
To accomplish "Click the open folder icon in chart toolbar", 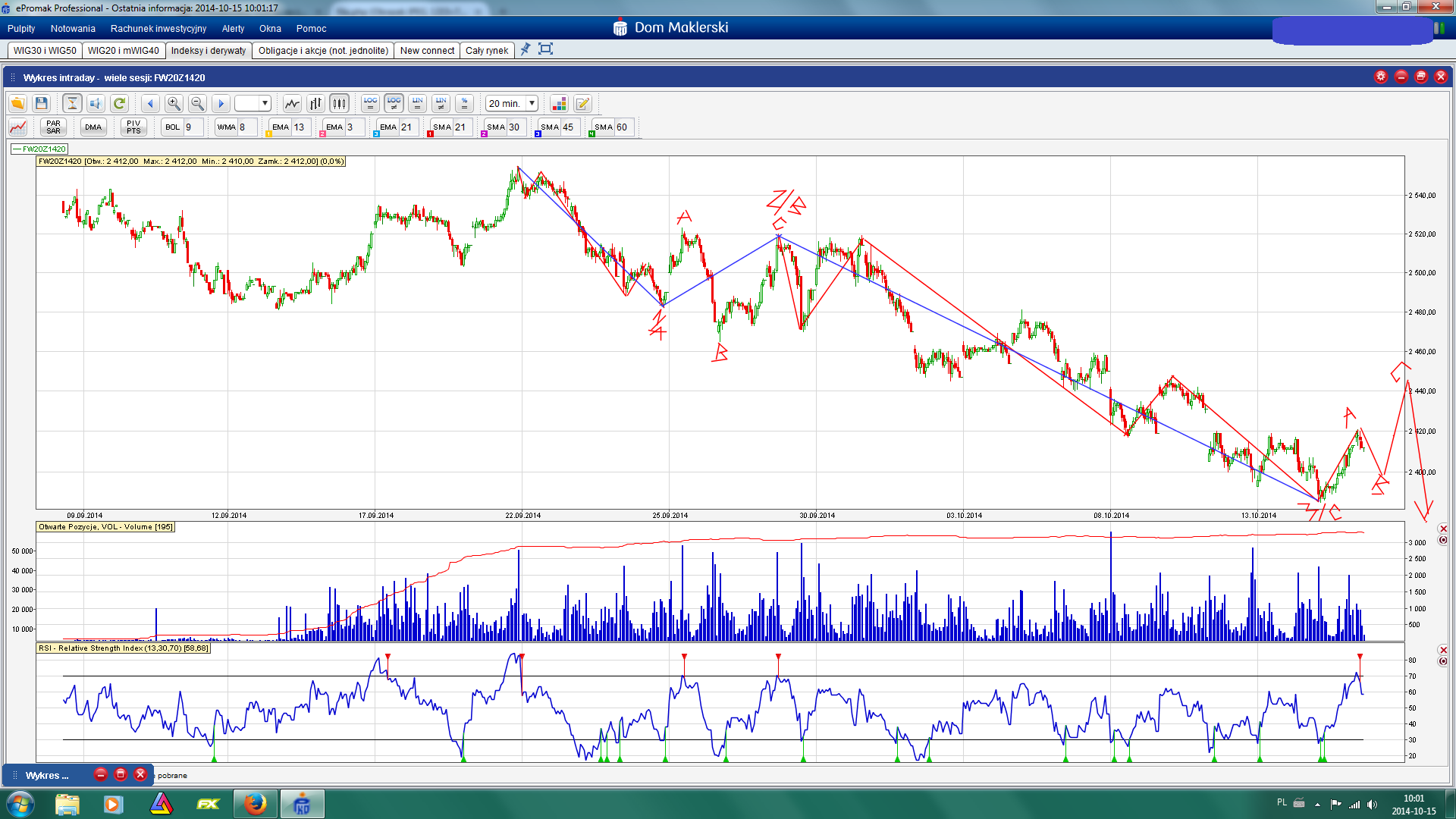I will (18, 104).
